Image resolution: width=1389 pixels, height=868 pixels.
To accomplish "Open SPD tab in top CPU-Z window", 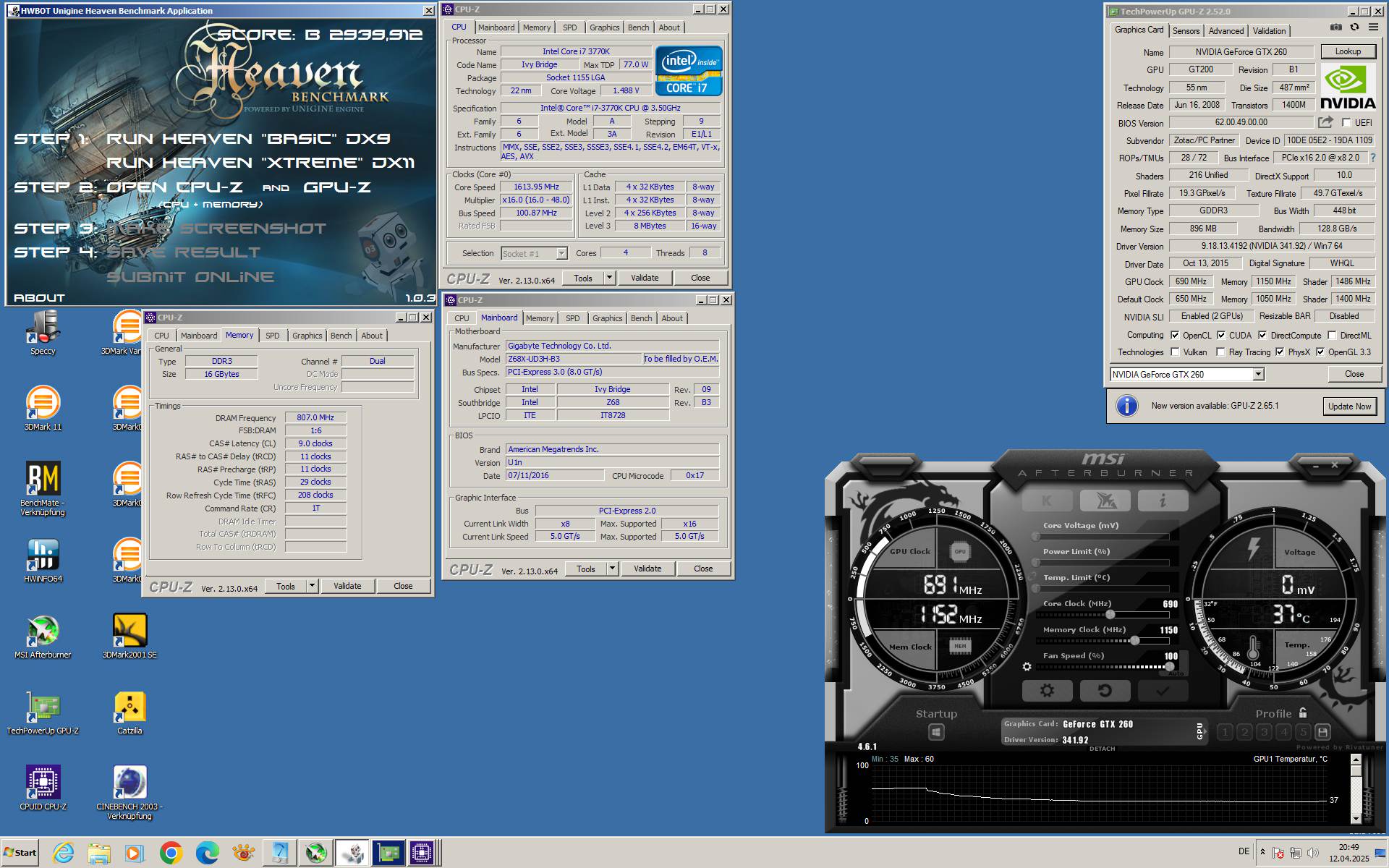I will [570, 27].
